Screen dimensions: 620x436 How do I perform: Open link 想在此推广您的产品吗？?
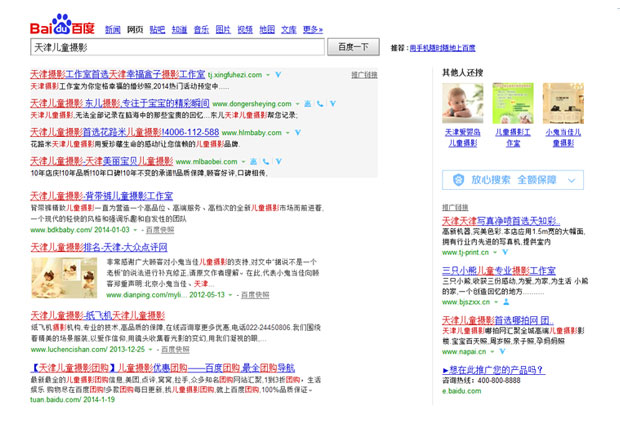(494, 370)
